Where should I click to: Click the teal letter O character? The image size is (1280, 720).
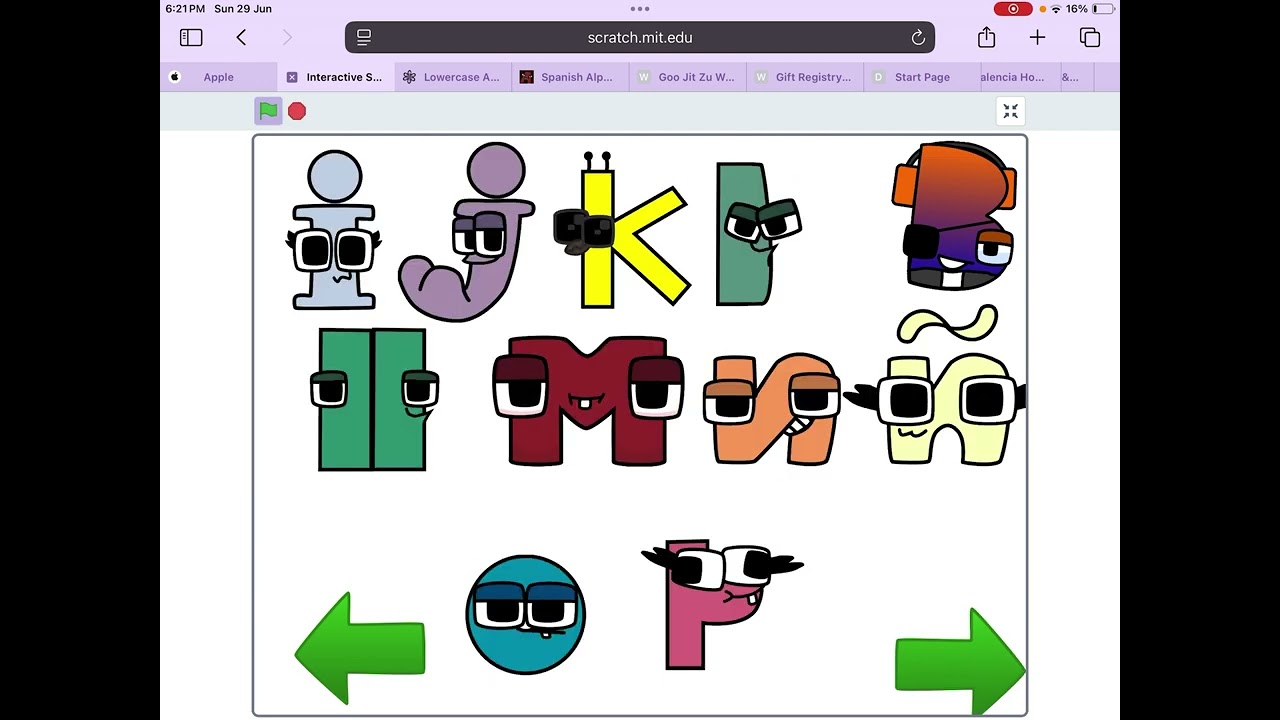[x=526, y=615]
